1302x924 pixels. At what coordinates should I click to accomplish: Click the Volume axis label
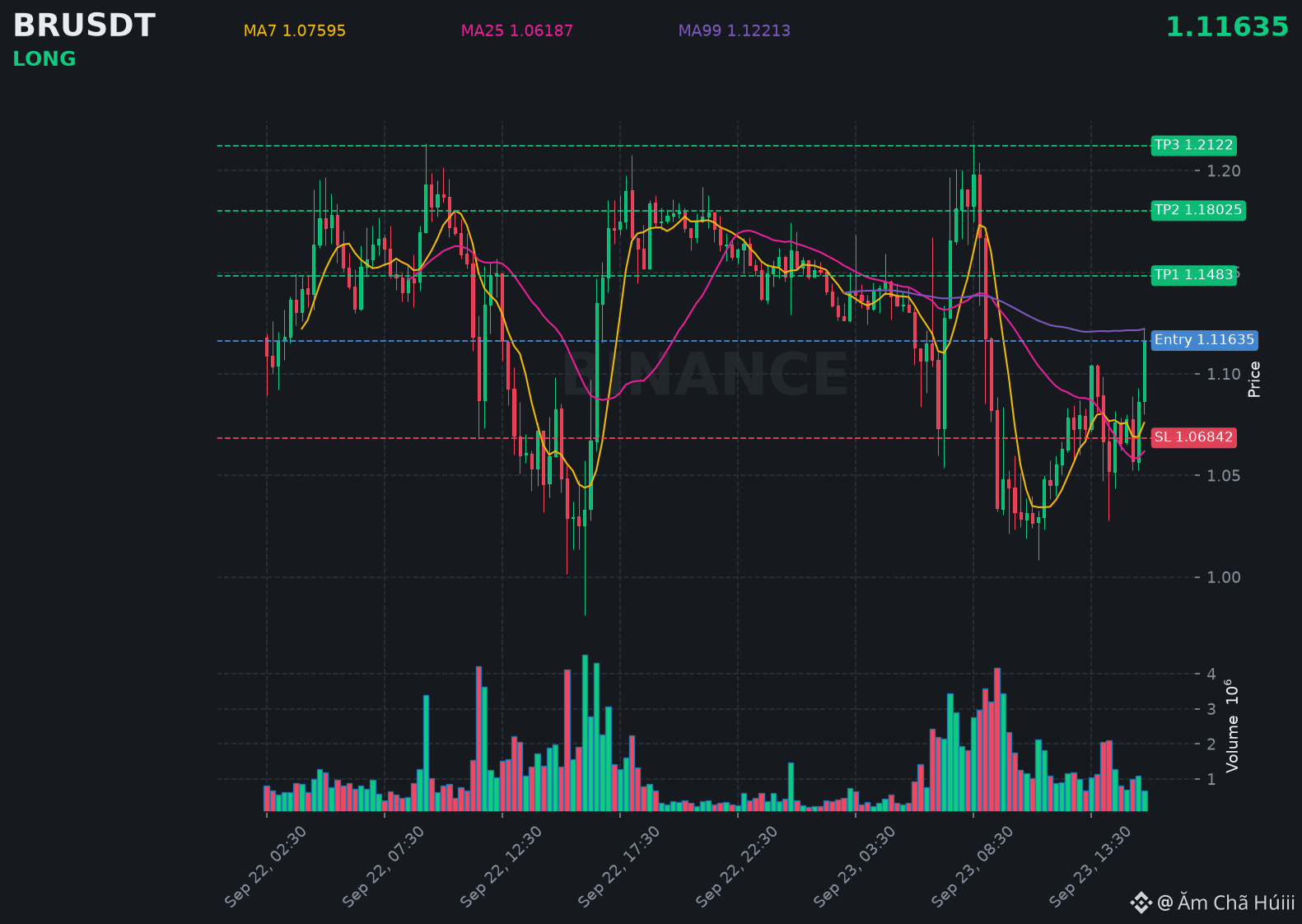coord(1232,726)
